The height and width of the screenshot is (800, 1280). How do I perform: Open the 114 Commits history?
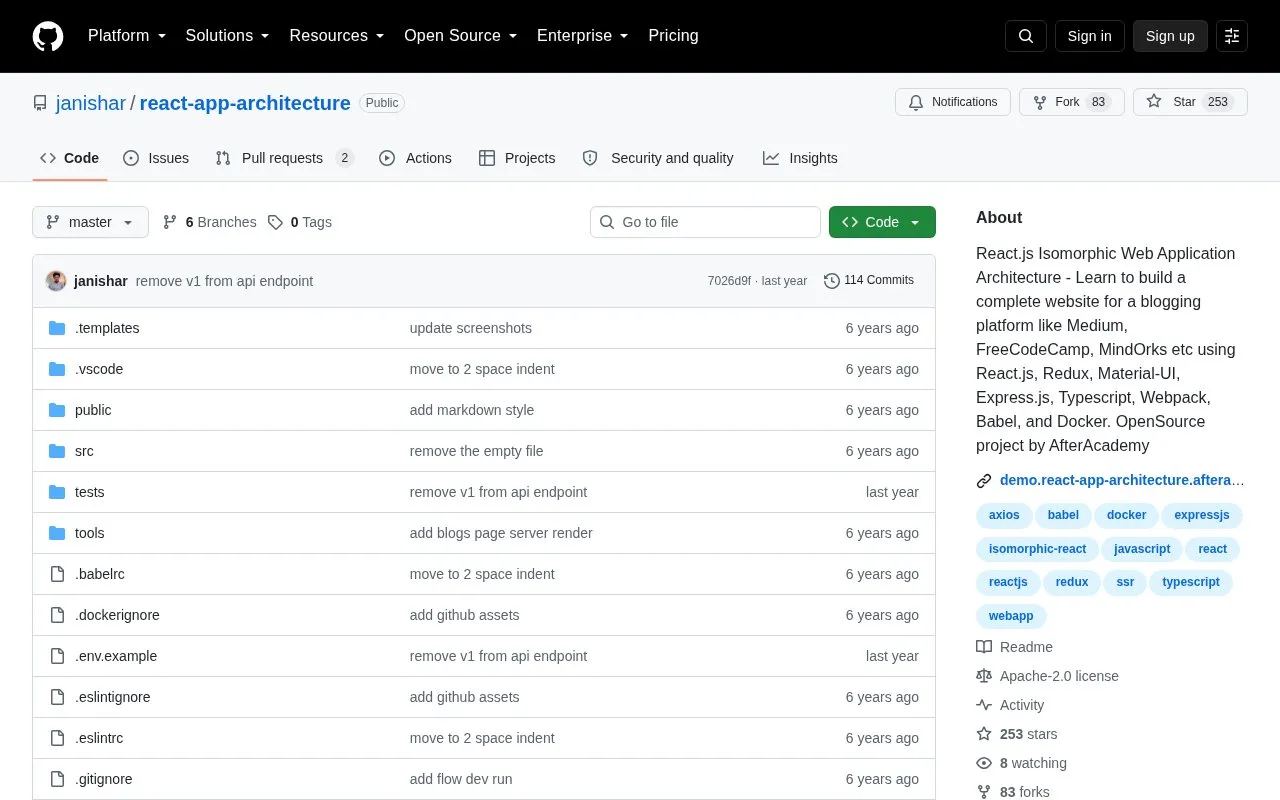pos(869,281)
